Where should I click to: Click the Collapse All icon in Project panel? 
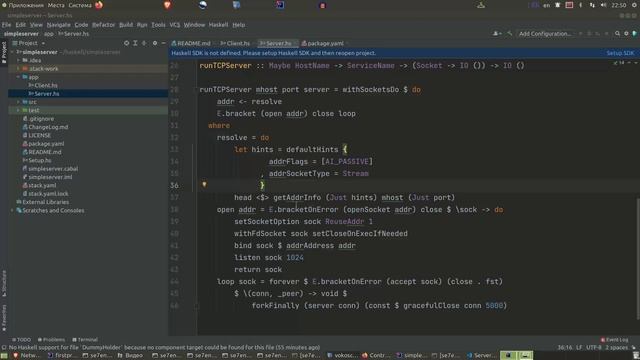[x=144, y=43]
